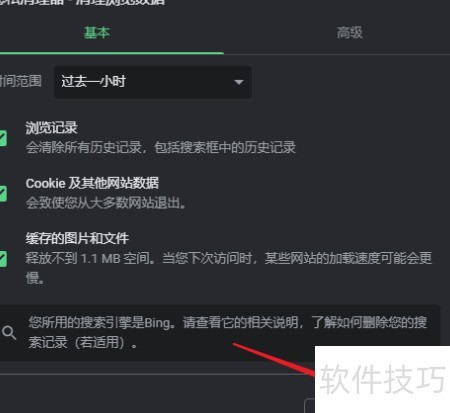Open the 高级 tab

pyautogui.click(x=350, y=33)
